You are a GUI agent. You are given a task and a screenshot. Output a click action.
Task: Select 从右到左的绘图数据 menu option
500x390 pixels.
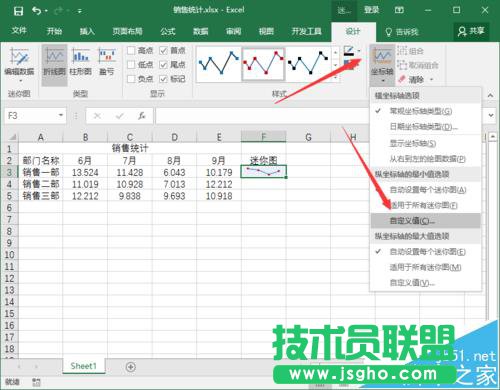point(425,159)
